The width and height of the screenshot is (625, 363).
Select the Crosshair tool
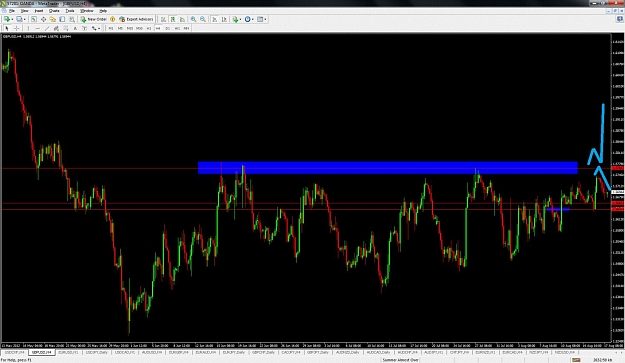tap(16, 28)
